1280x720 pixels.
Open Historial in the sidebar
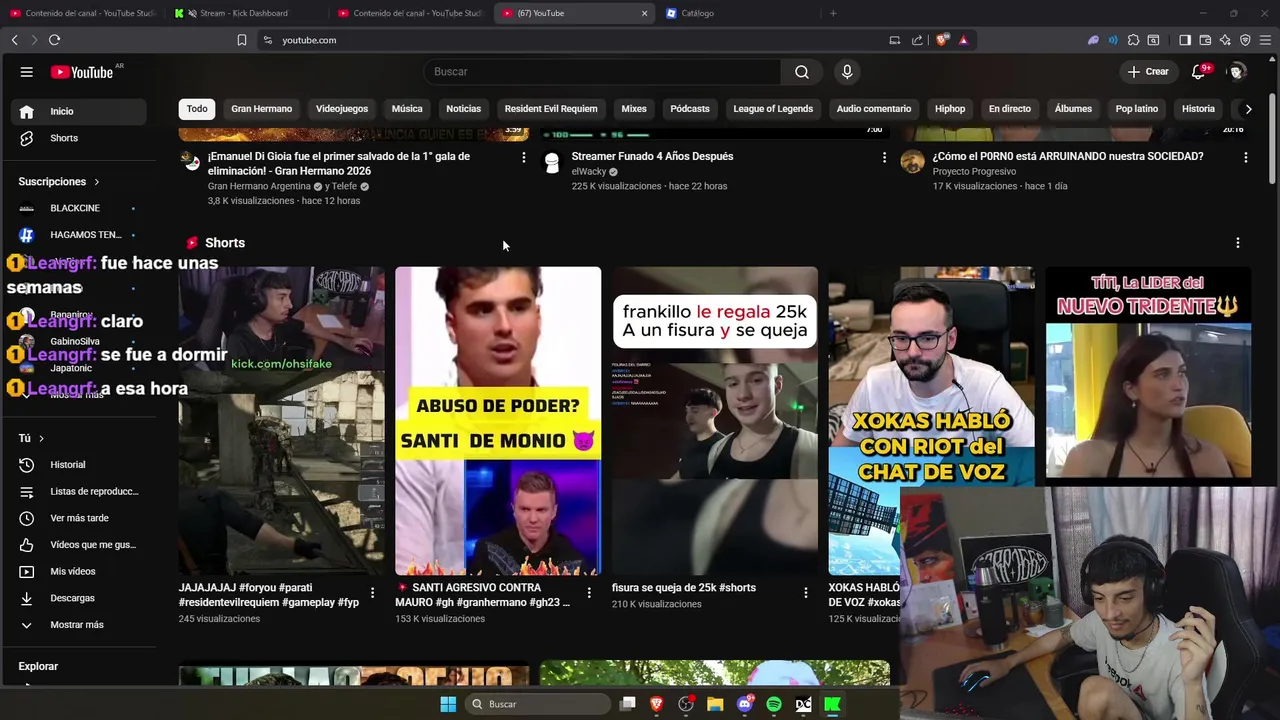[x=78, y=465]
